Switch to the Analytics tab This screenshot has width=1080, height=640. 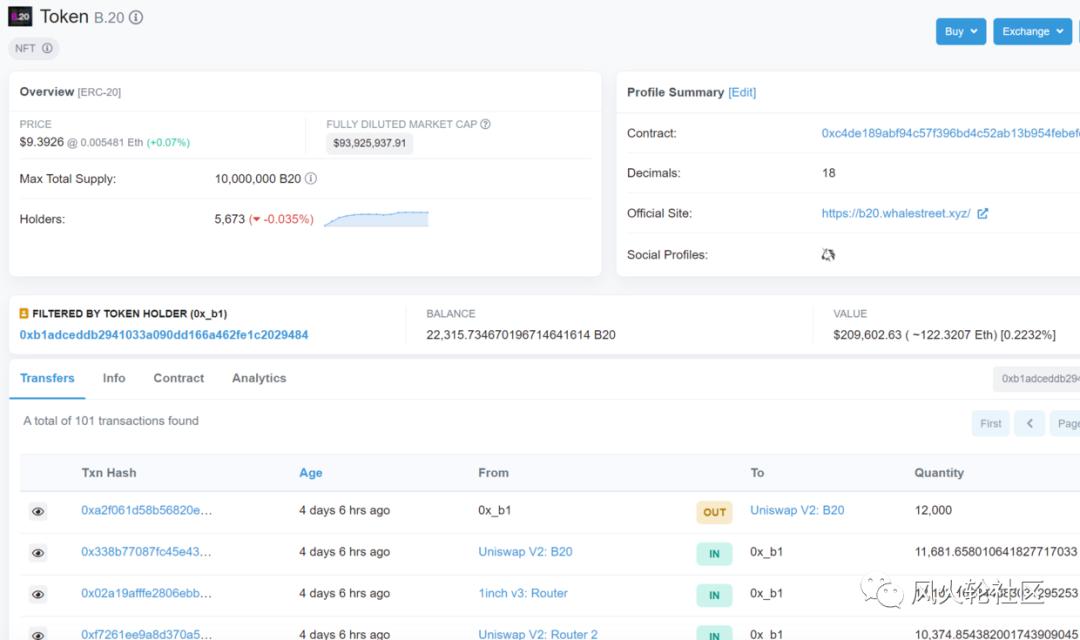[x=259, y=378]
